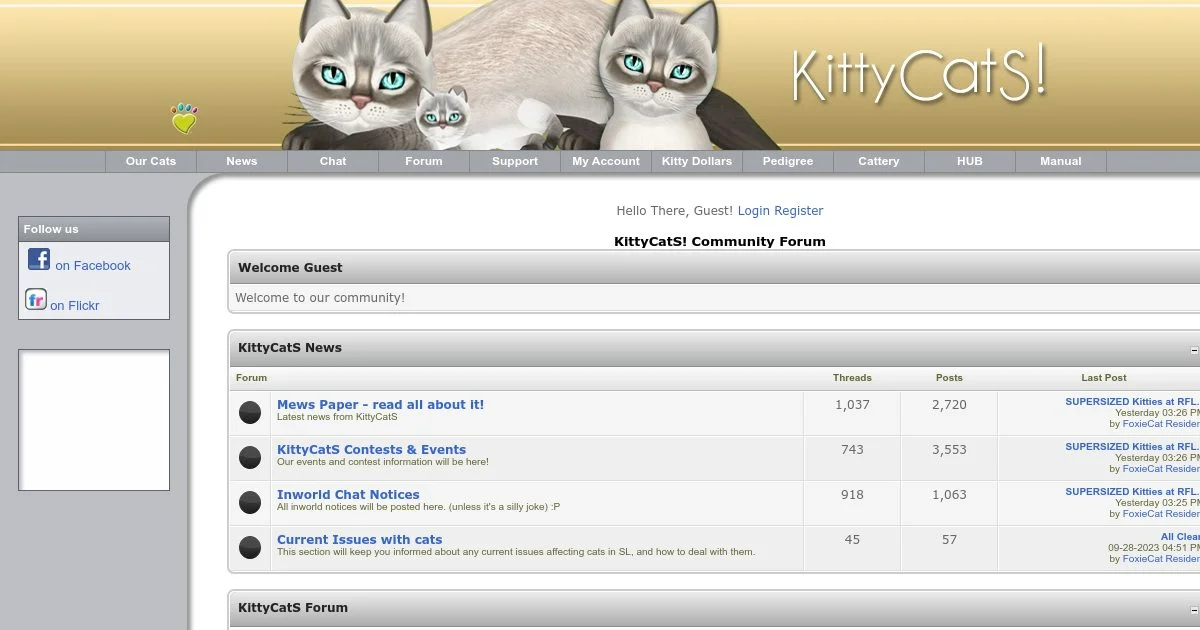Click the Welcome Guest panel header

pos(714,267)
